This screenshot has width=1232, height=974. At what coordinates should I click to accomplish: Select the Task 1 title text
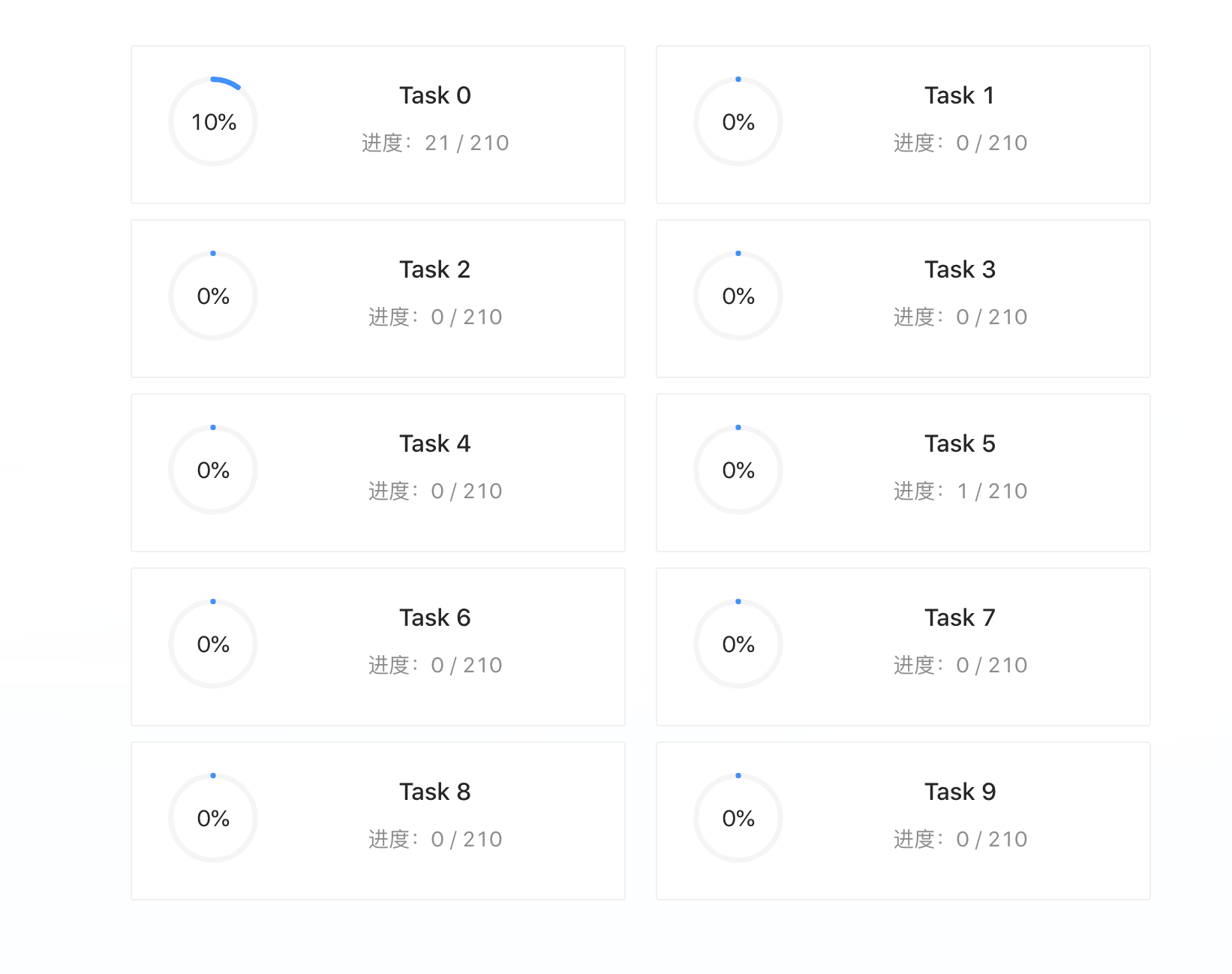[x=960, y=95]
